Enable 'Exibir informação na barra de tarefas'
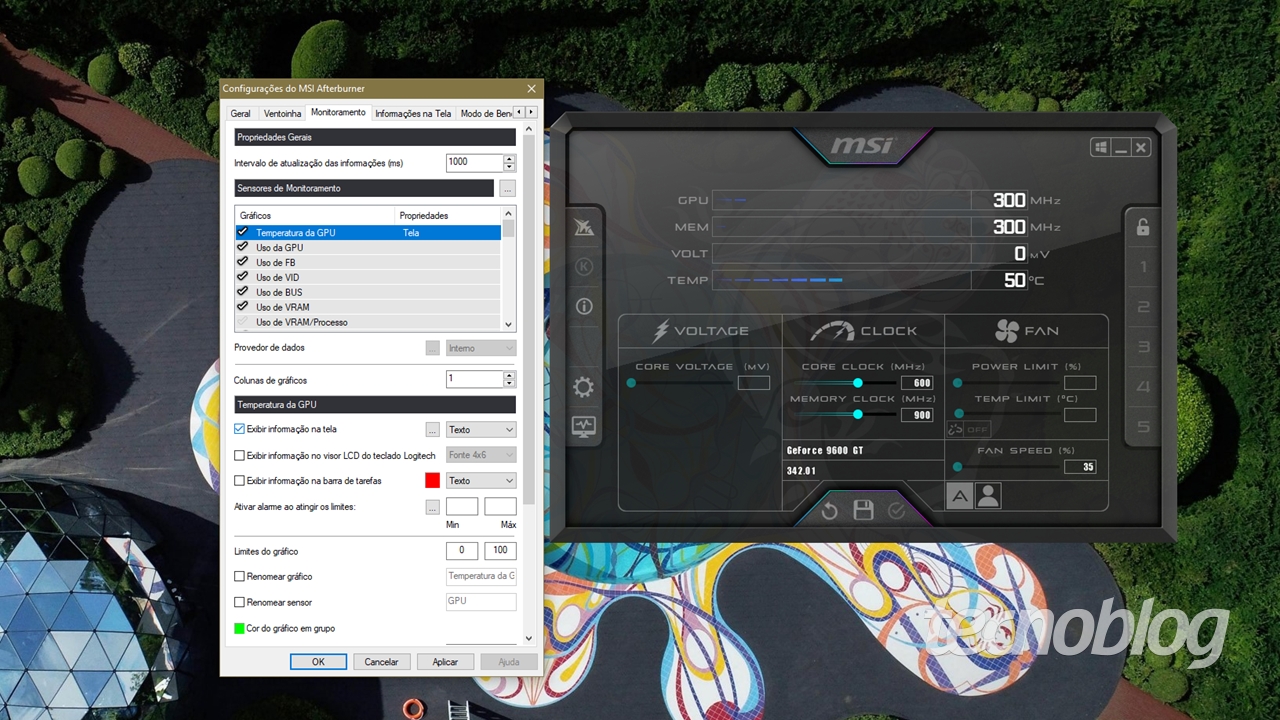Viewport: 1280px width, 720px height. coord(239,480)
